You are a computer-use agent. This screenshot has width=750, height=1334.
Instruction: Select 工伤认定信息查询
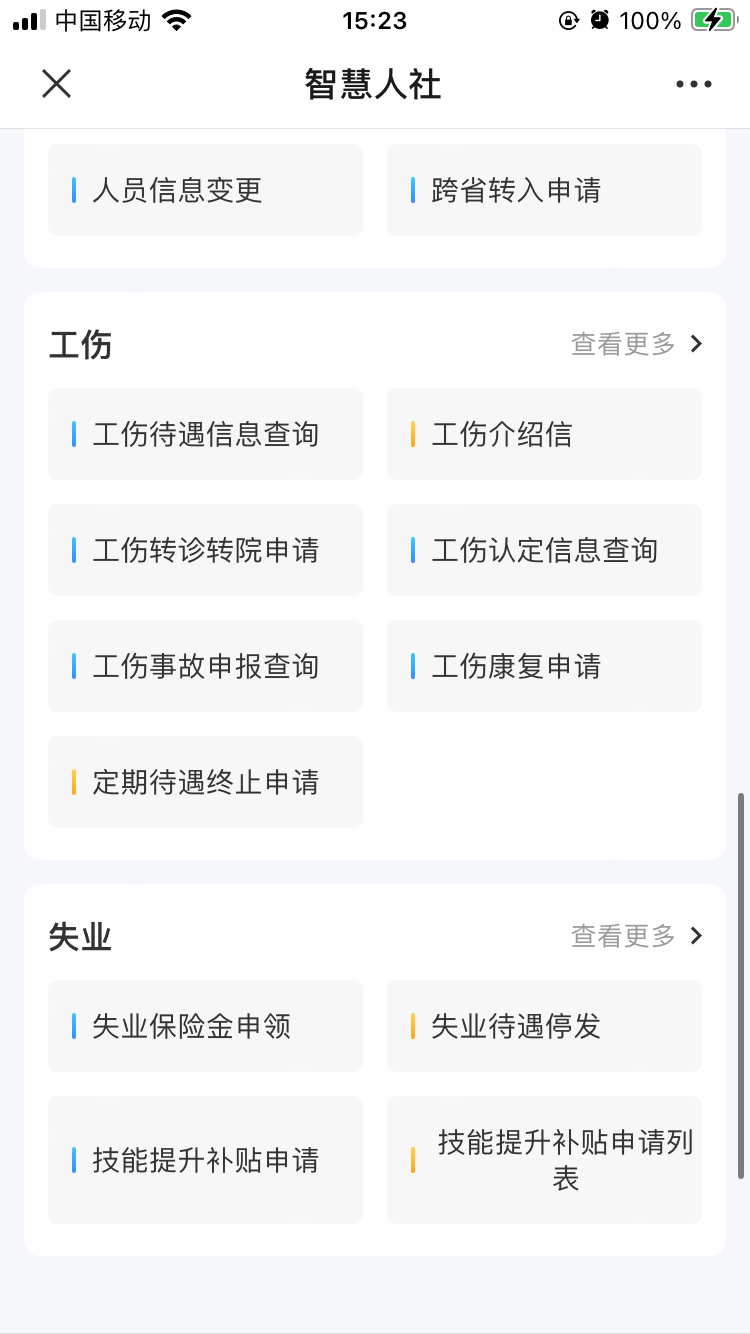pyautogui.click(x=544, y=550)
